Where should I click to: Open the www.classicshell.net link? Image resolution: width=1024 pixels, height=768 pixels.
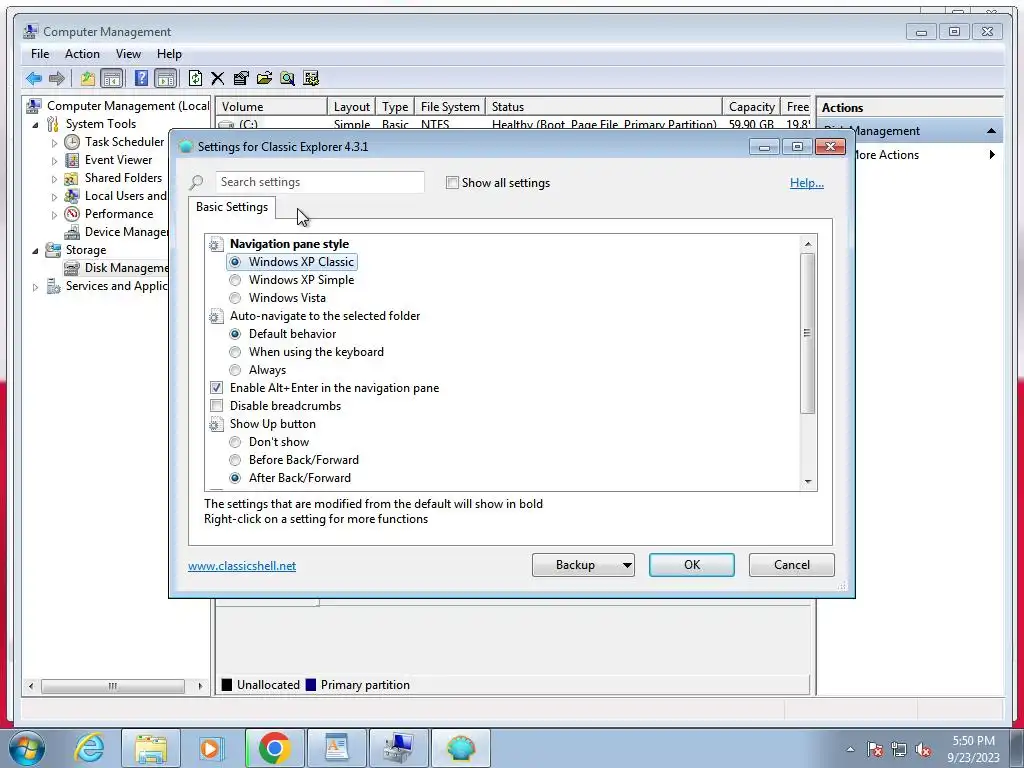(242, 566)
